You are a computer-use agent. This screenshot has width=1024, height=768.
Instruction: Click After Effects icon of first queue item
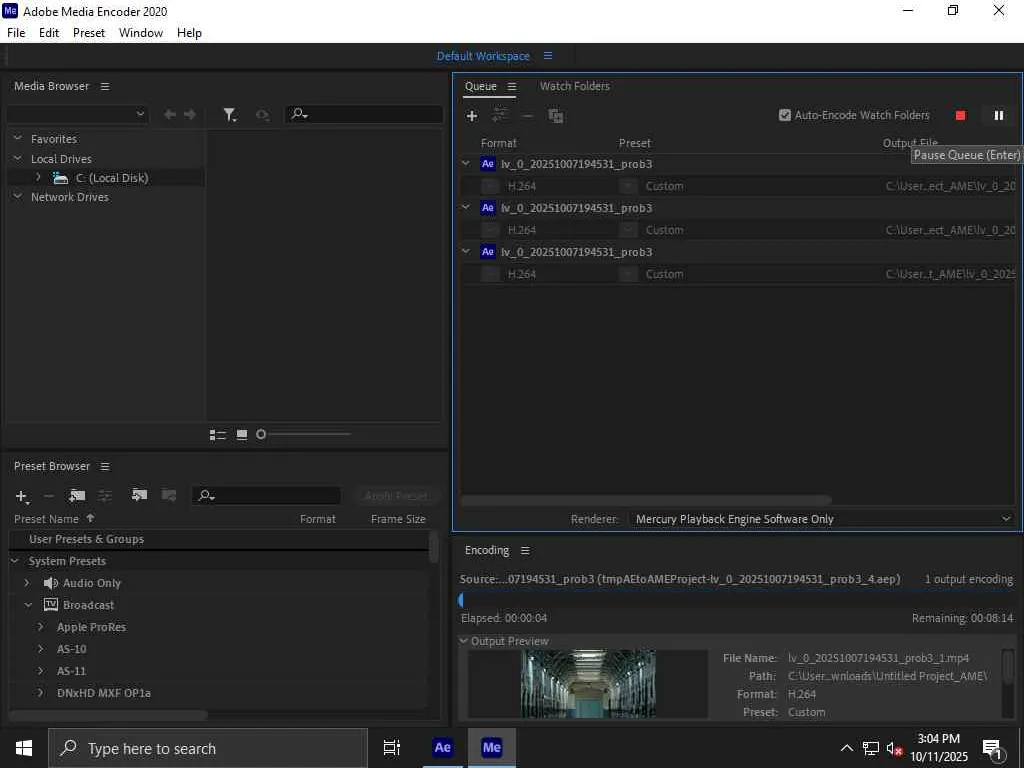click(x=488, y=164)
